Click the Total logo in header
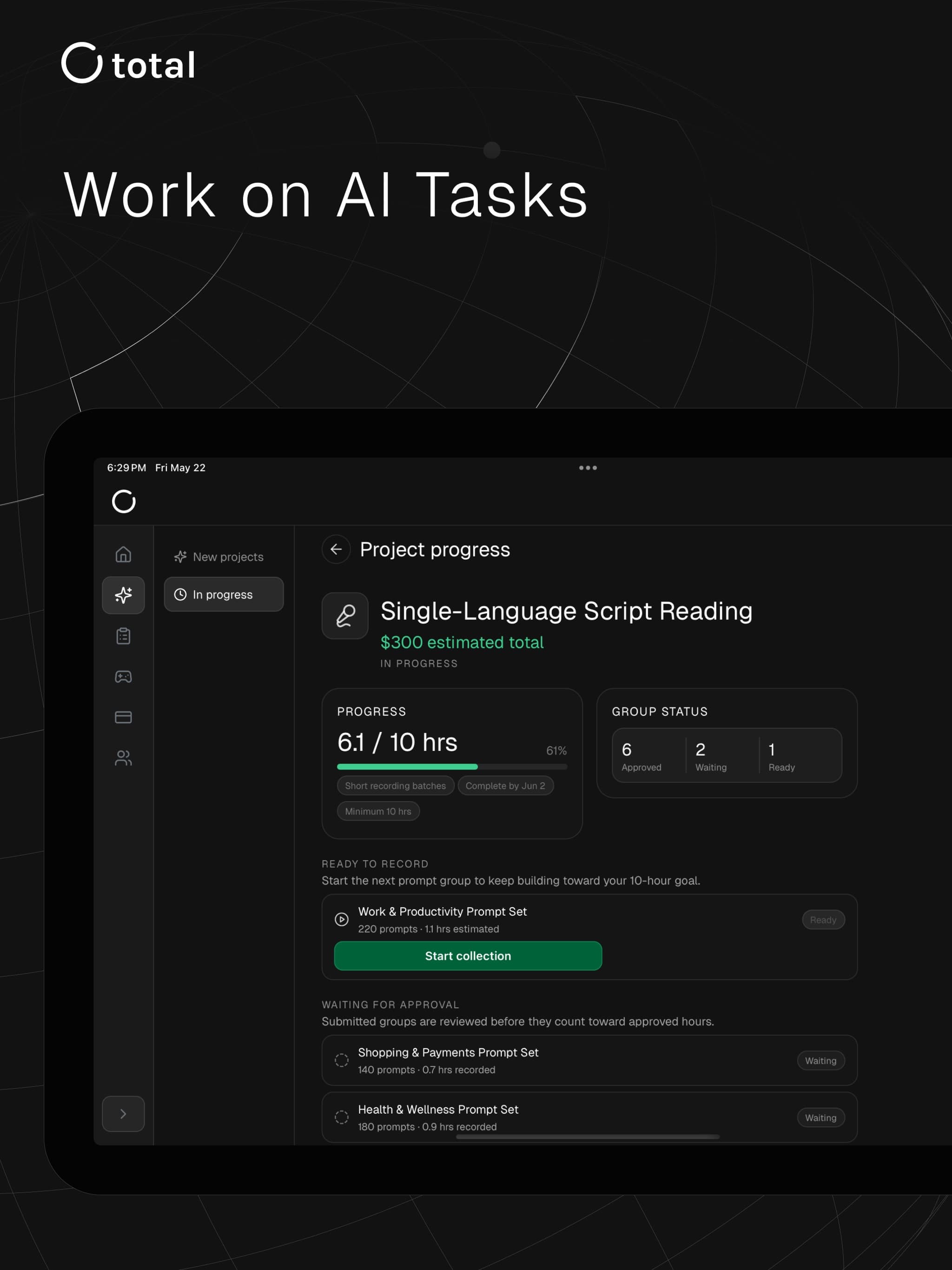This screenshot has width=952, height=1270. 124,501
